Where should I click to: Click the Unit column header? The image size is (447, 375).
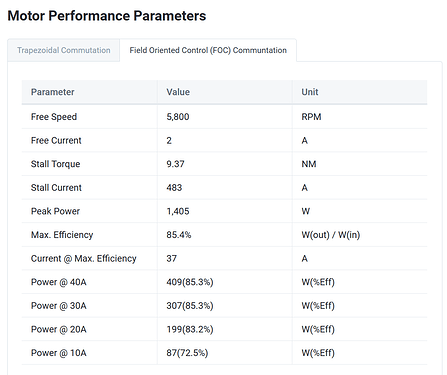pos(310,92)
